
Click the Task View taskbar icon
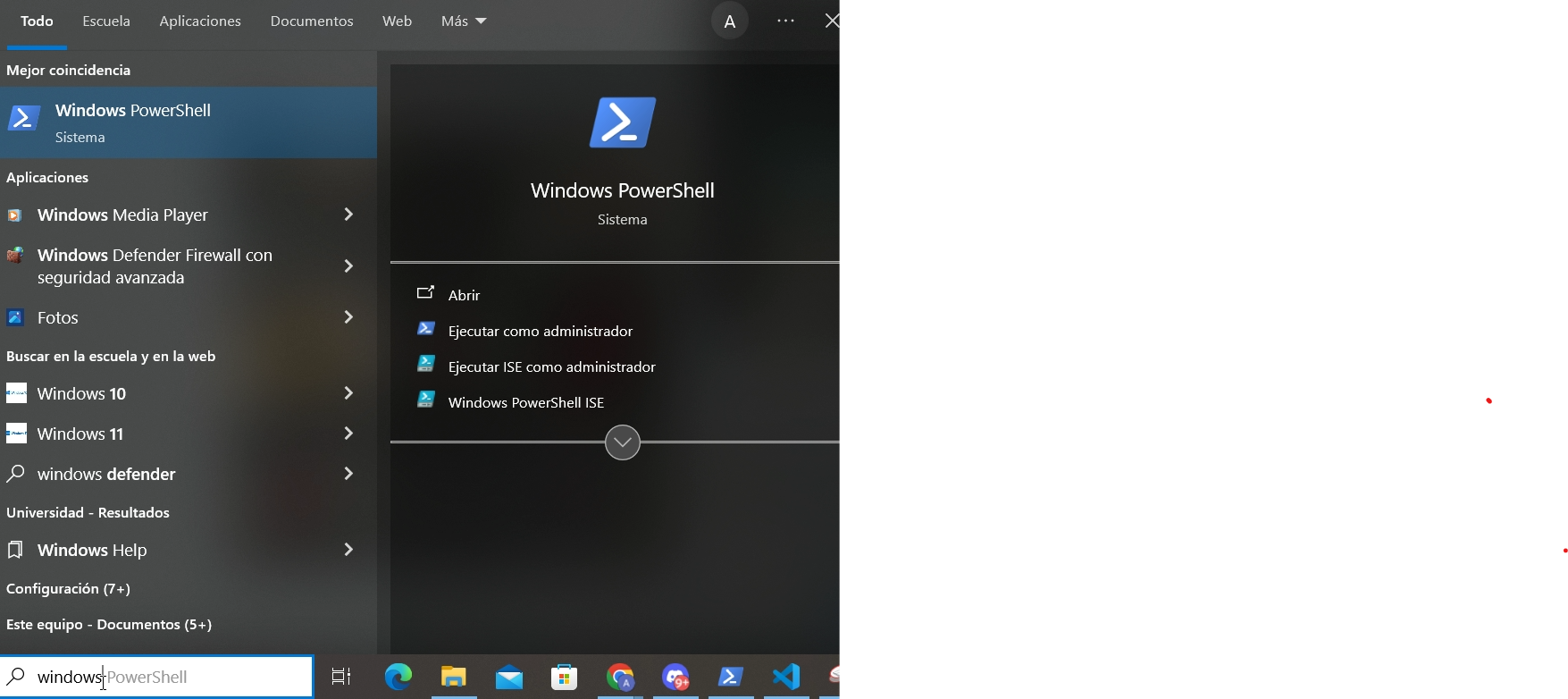point(341,677)
